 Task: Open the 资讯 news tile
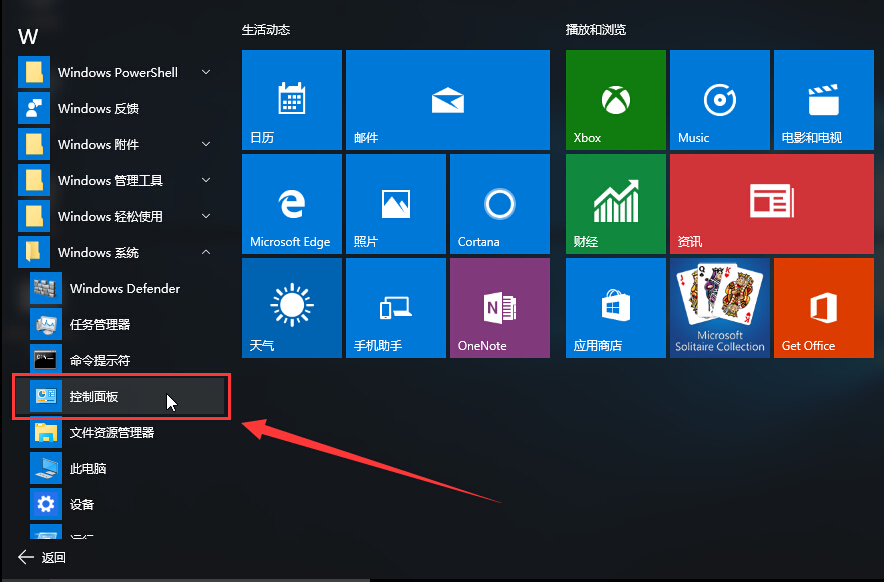point(772,204)
